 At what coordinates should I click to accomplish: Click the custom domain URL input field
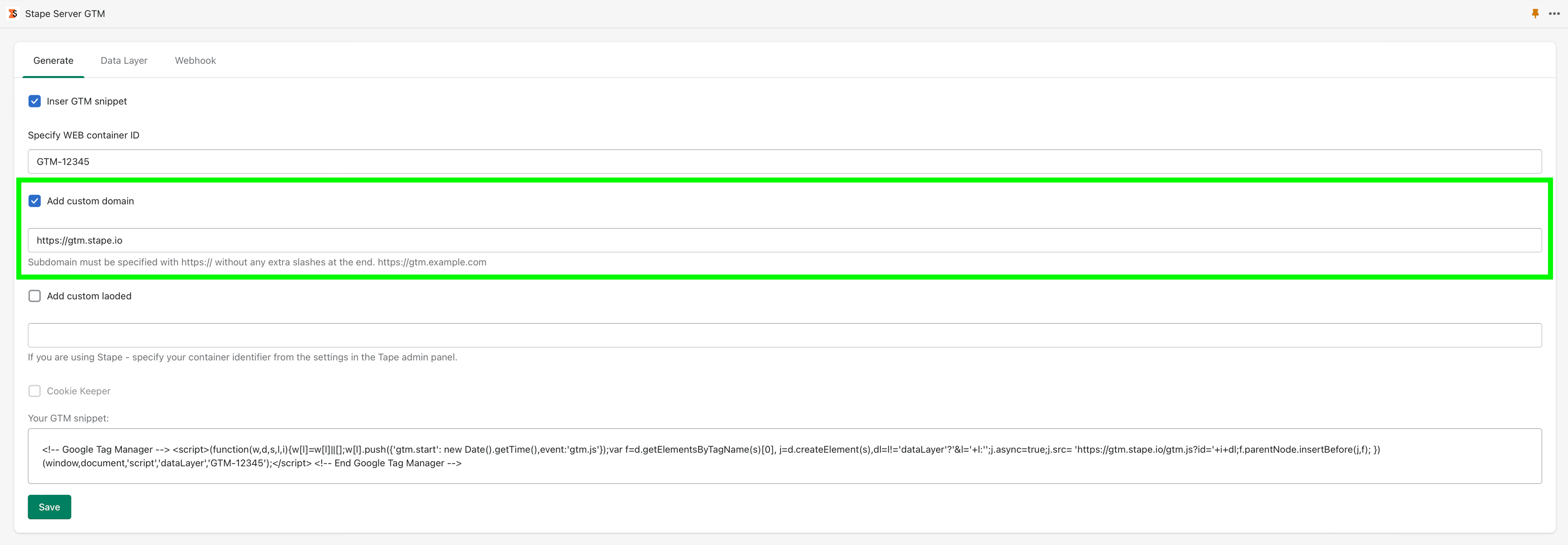point(784,241)
